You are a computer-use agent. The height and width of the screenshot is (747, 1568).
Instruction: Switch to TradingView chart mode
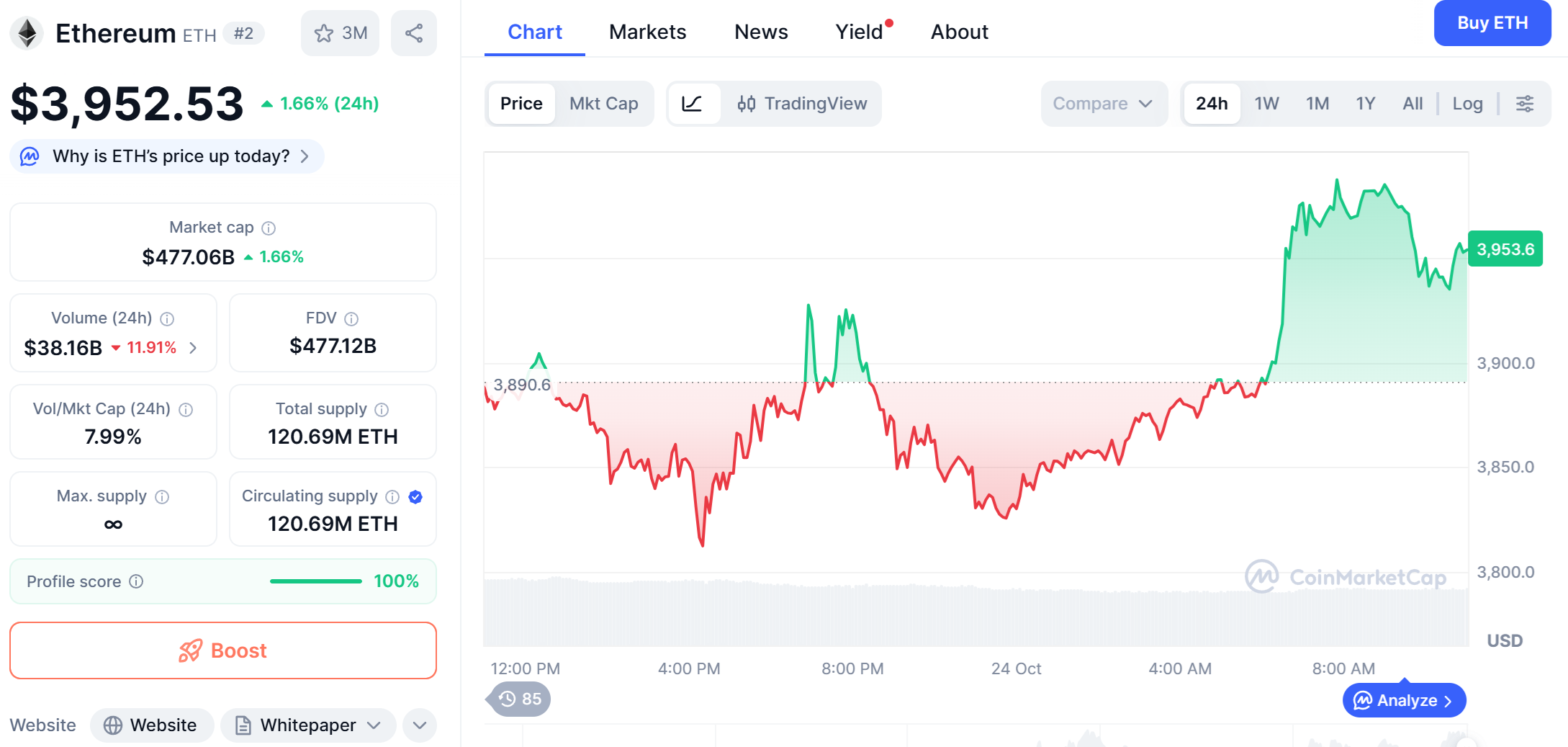coord(802,104)
